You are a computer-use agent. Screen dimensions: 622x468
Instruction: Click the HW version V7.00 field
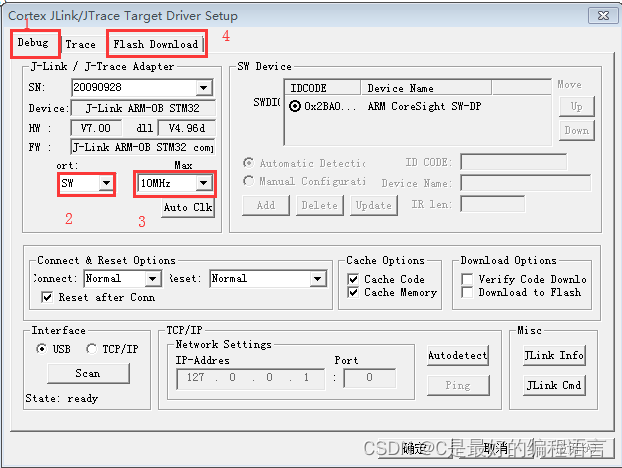[x=96, y=128]
